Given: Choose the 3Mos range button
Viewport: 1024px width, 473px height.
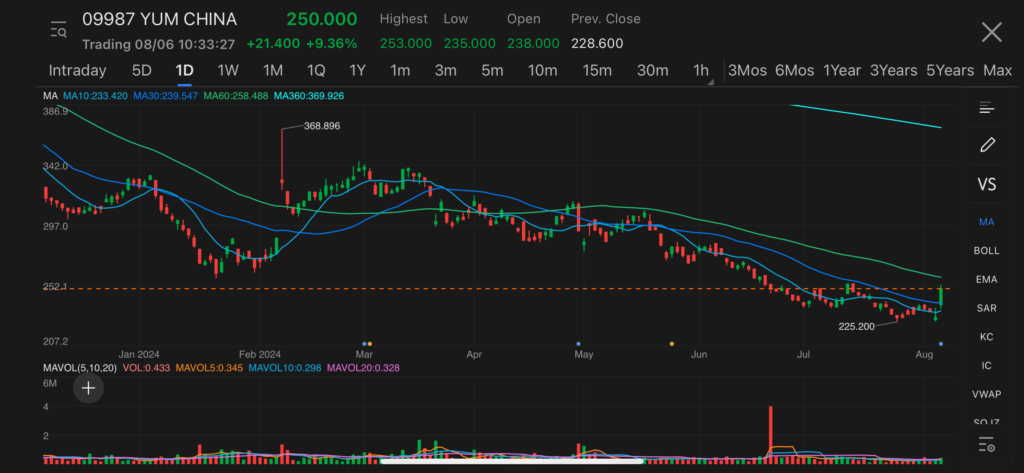Looking at the screenshot, I should coord(747,70).
